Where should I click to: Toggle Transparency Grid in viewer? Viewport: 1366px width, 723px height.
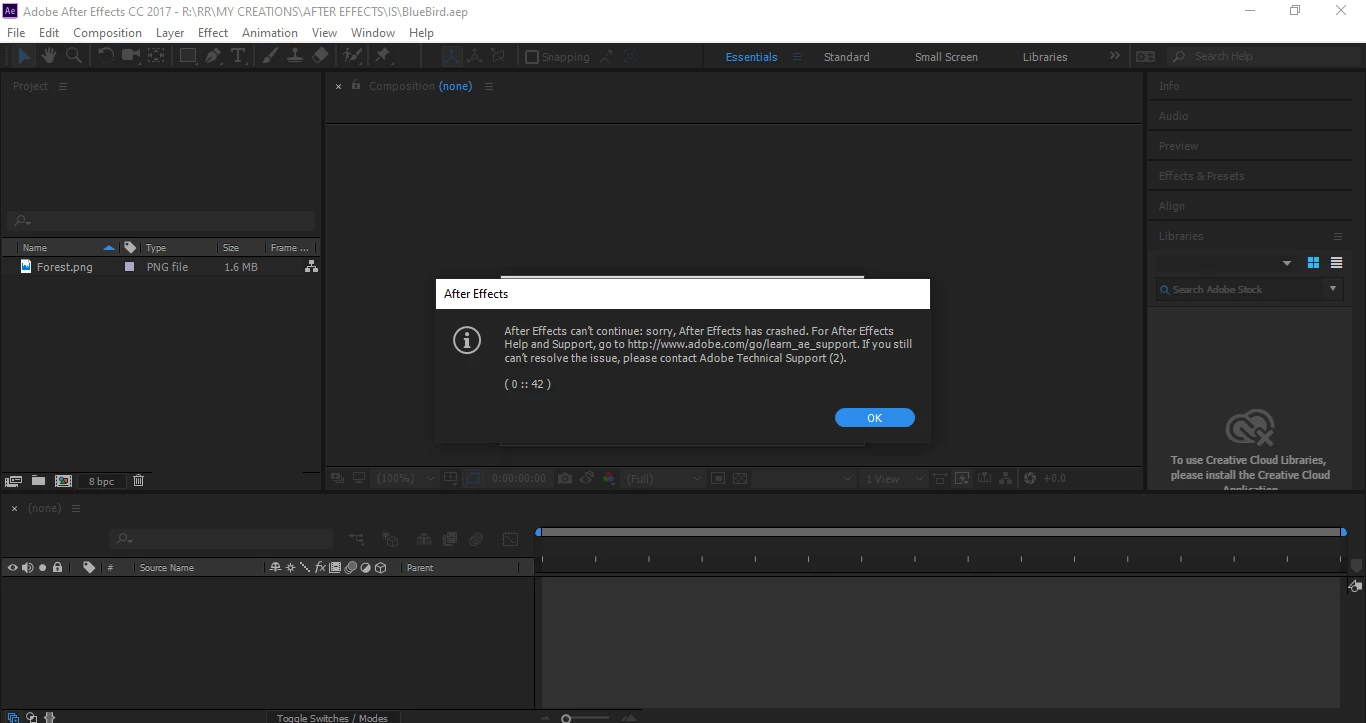(739, 479)
